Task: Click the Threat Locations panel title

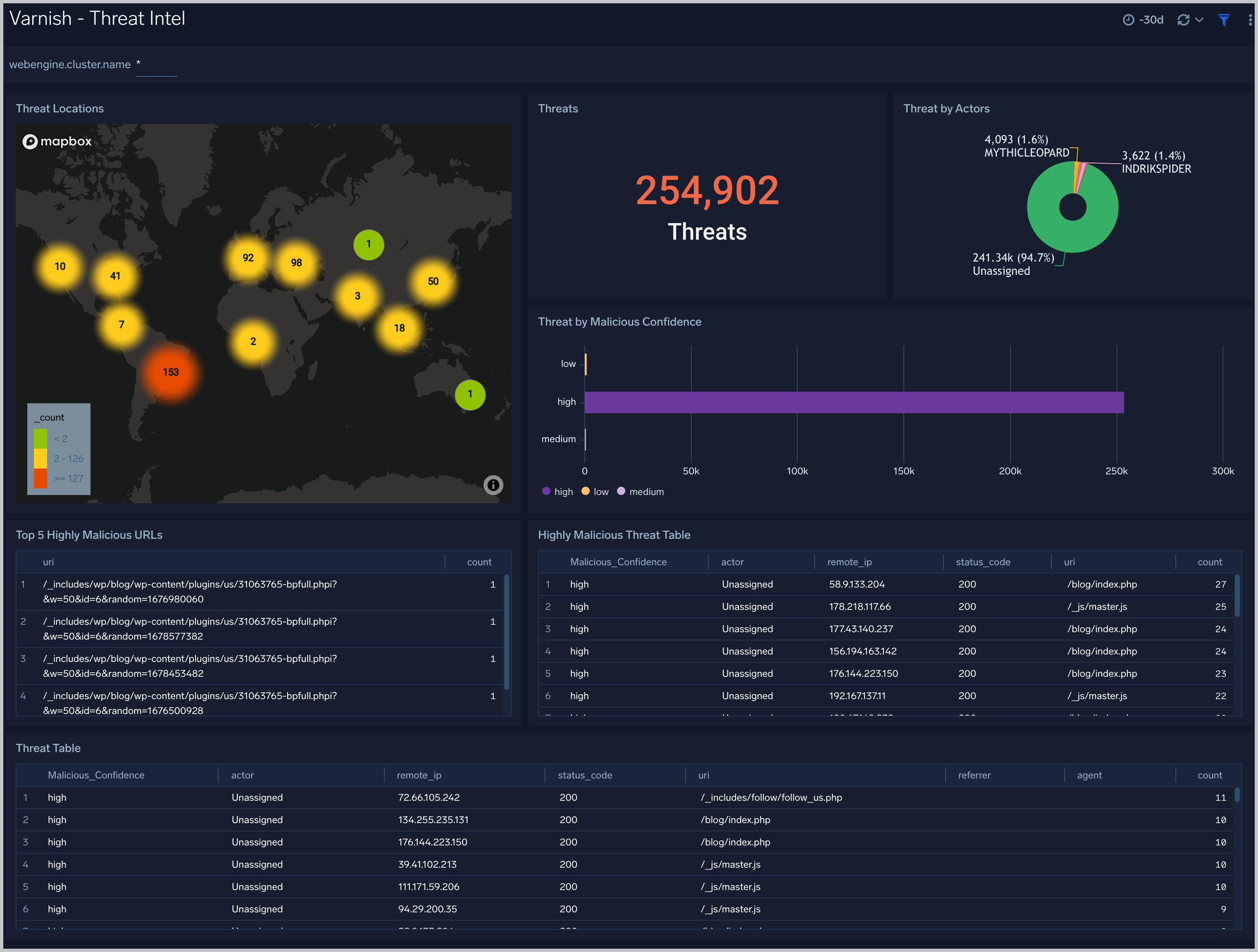Action: coord(60,109)
